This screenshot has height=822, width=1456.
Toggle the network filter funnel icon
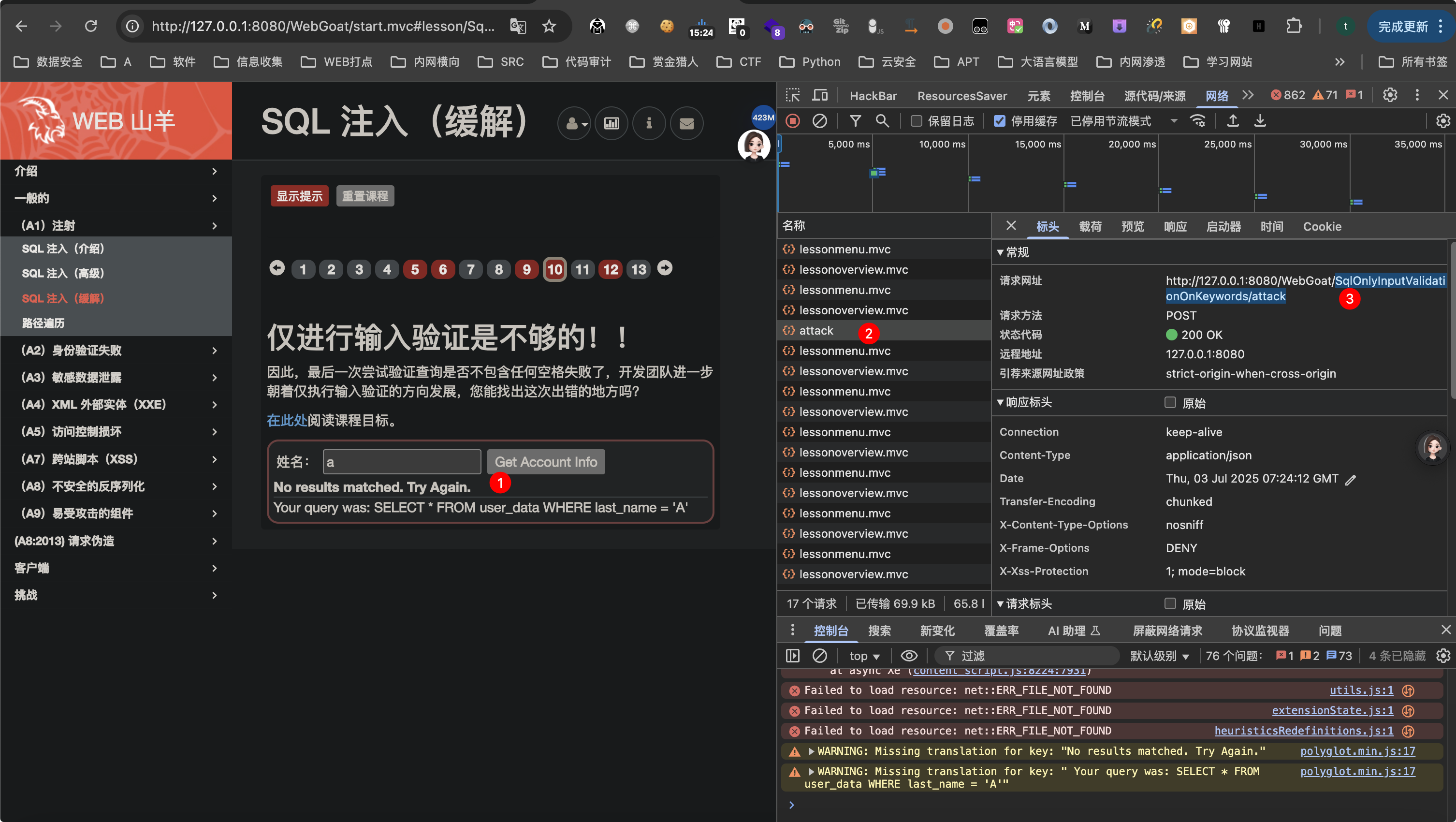855,120
